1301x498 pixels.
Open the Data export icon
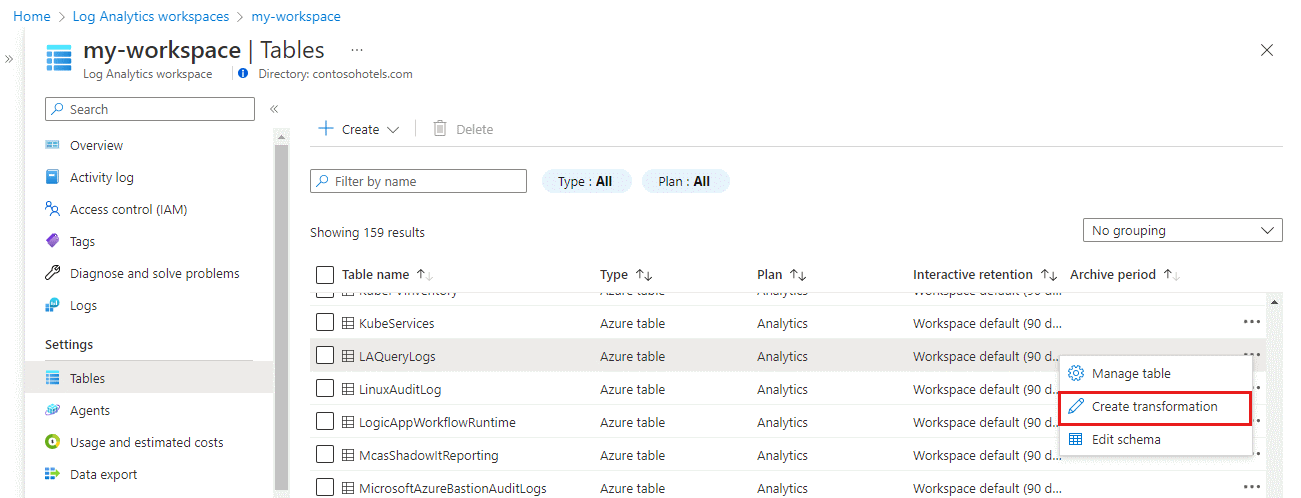(53, 474)
